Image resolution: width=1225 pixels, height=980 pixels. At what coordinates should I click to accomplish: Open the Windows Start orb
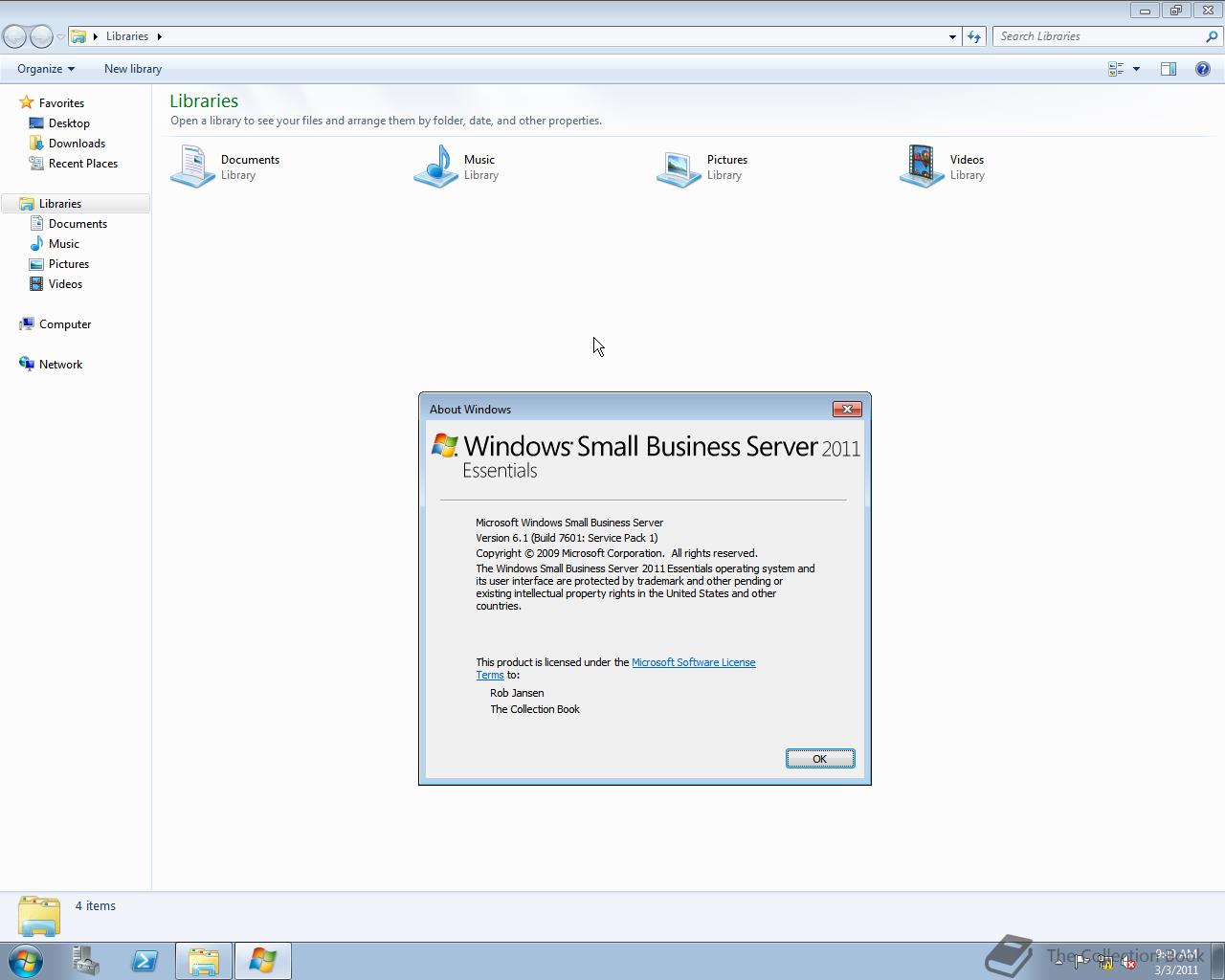click(x=26, y=961)
